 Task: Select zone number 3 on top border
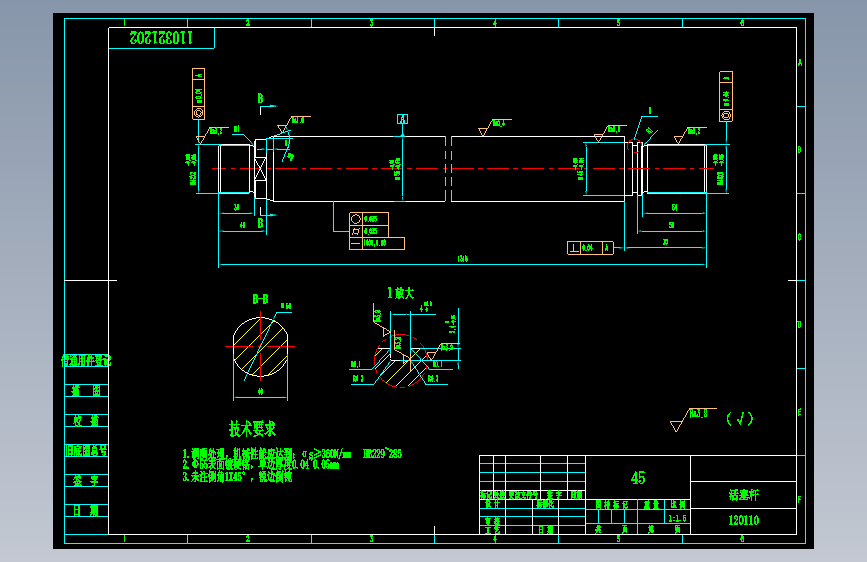[x=372, y=23]
